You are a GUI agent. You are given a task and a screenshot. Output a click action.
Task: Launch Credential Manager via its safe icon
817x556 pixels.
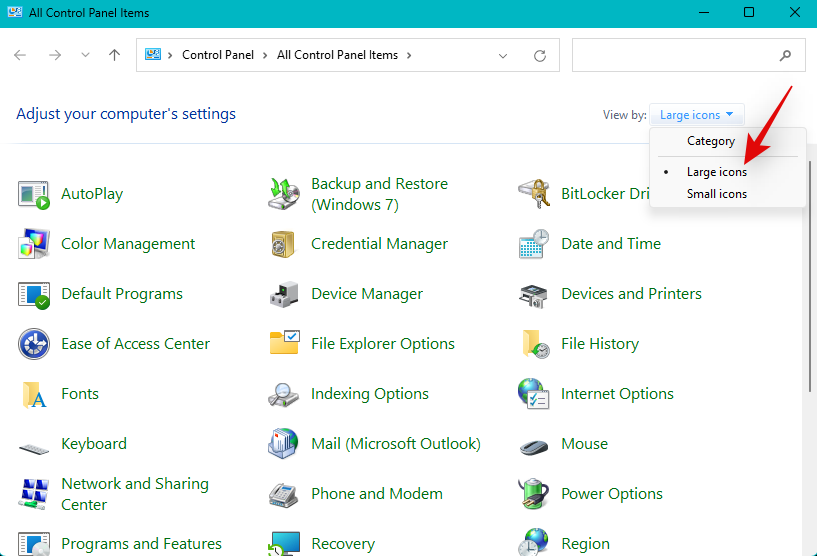tap(284, 244)
